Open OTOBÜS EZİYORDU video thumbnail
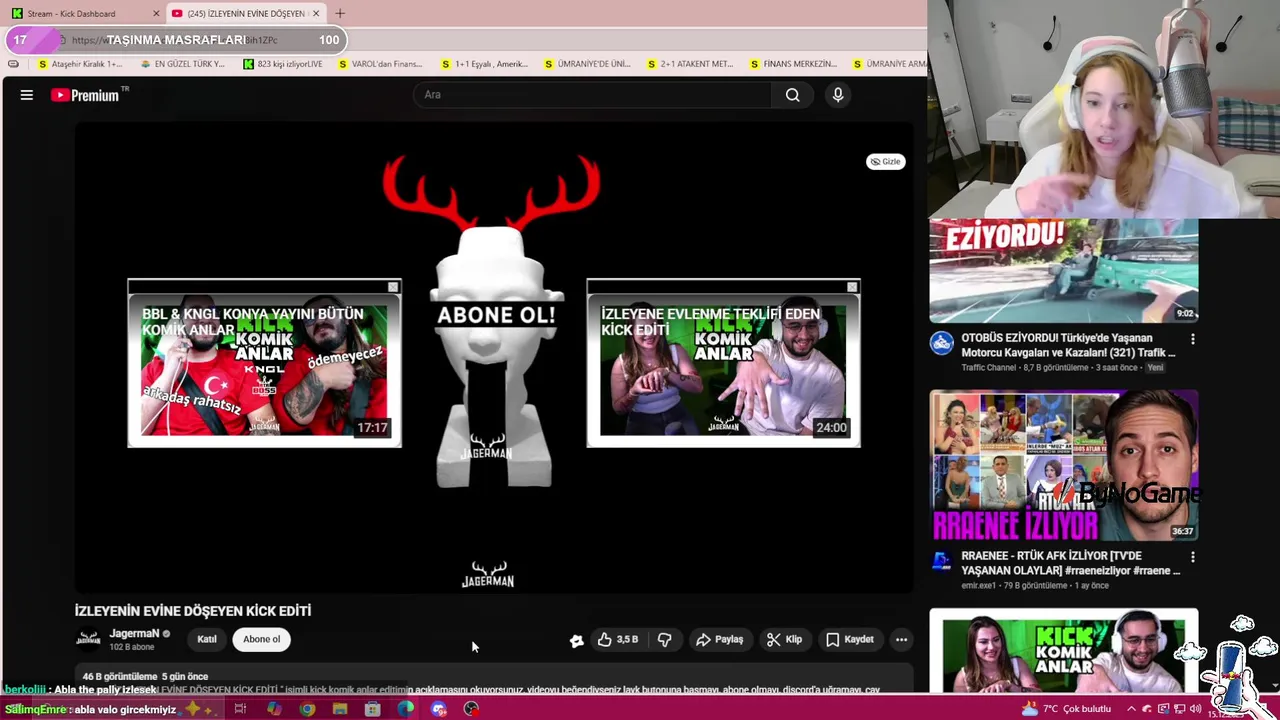The height and width of the screenshot is (720, 1280). tap(1064, 271)
